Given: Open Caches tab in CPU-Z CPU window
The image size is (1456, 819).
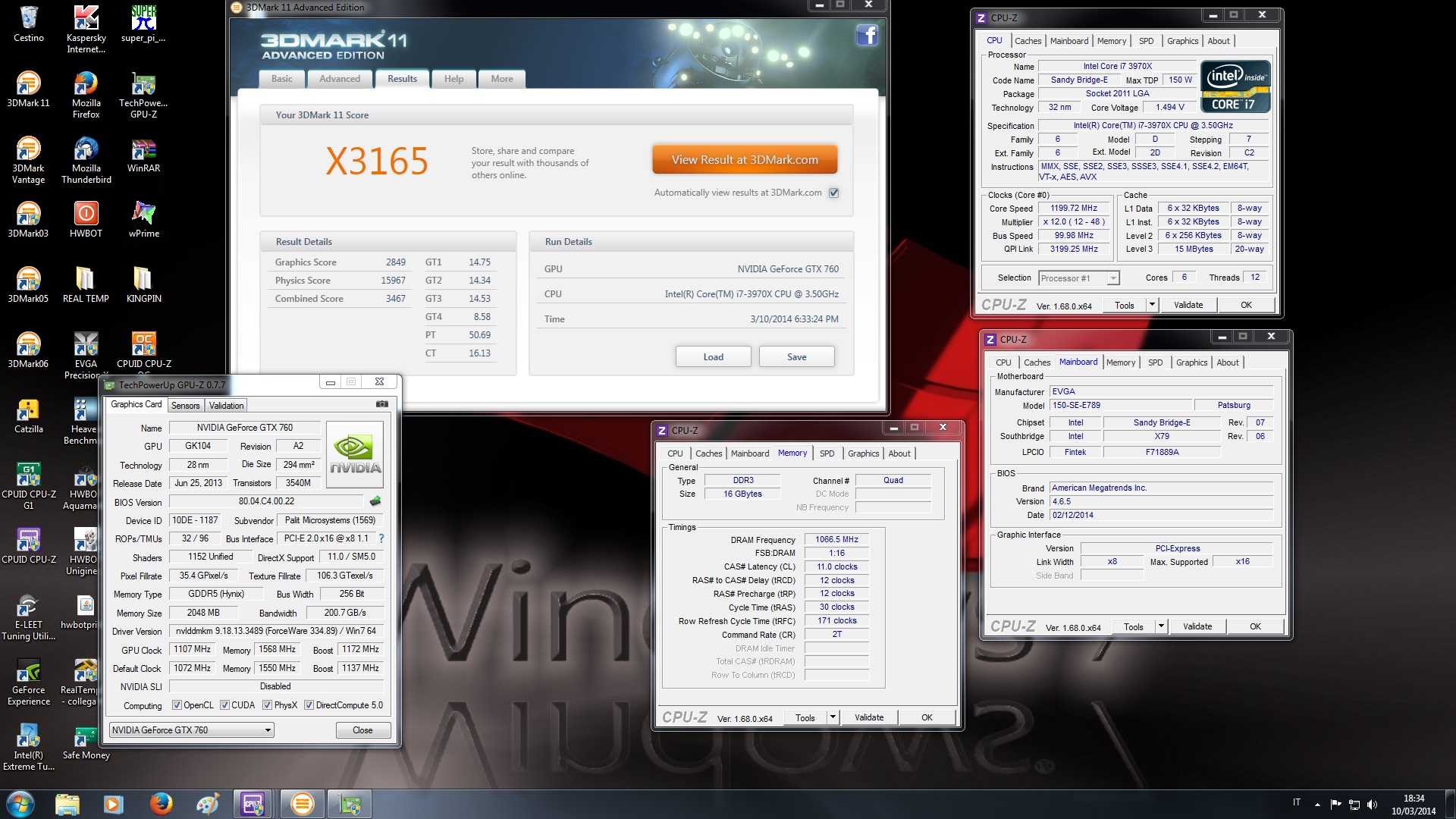Looking at the screenshot, I should pyautogui.click(x=1028, y=41).
